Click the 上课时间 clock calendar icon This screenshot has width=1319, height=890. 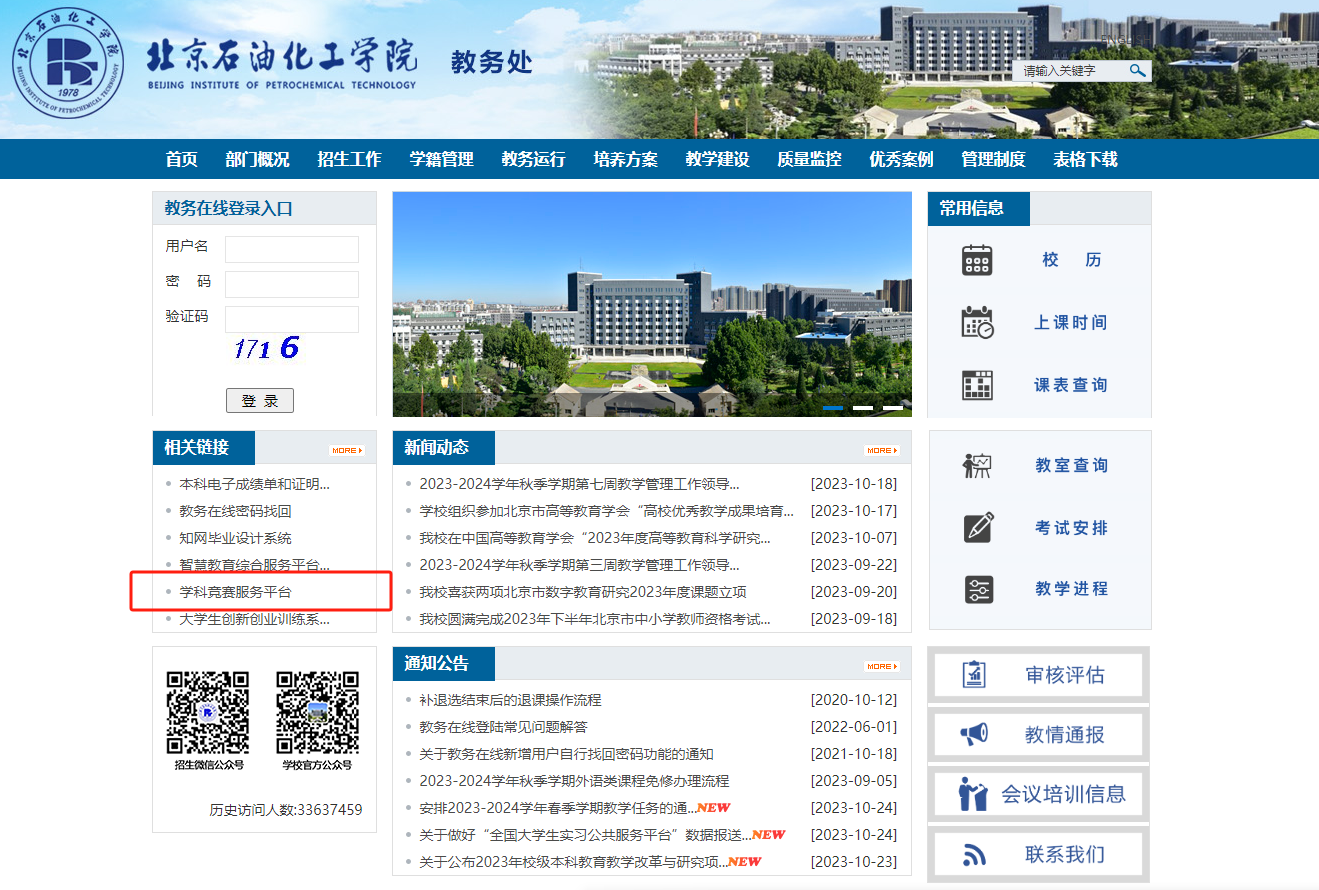click(977, 323)
